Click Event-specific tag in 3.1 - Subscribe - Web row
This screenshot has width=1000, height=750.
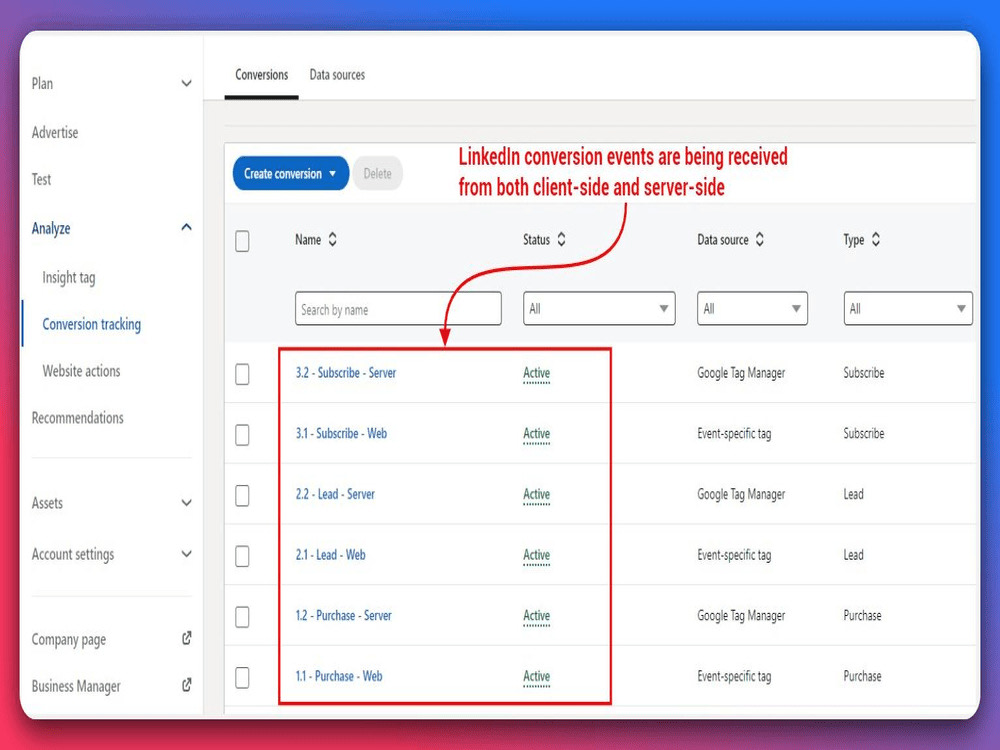pyautogui.click(x=734, y=434)
